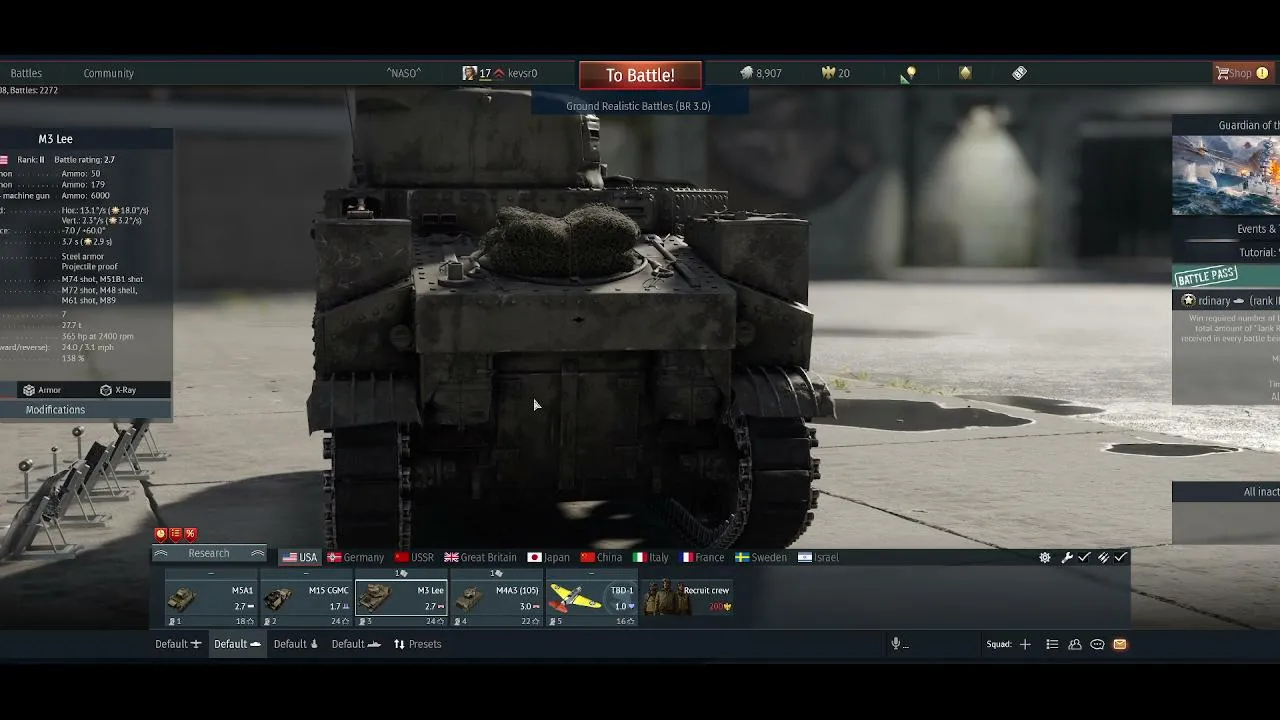Toggle the automatic ammo refill checkbox

tap(1121, 557)
